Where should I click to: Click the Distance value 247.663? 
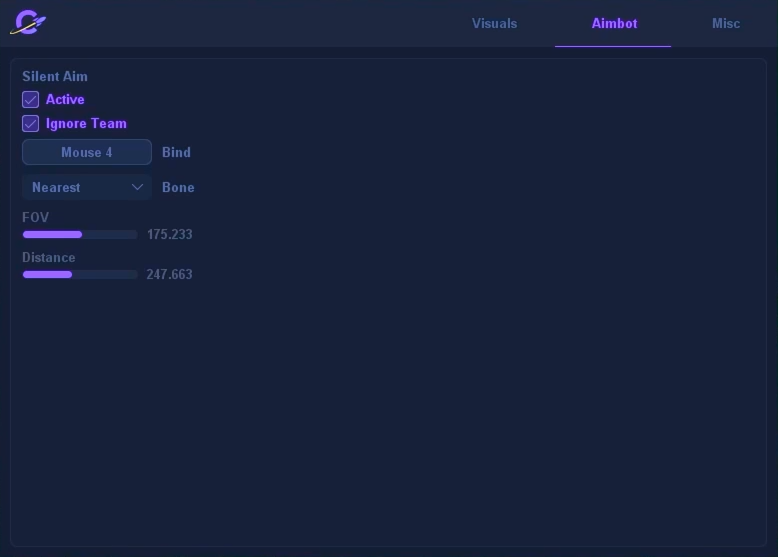click(169, 275)
